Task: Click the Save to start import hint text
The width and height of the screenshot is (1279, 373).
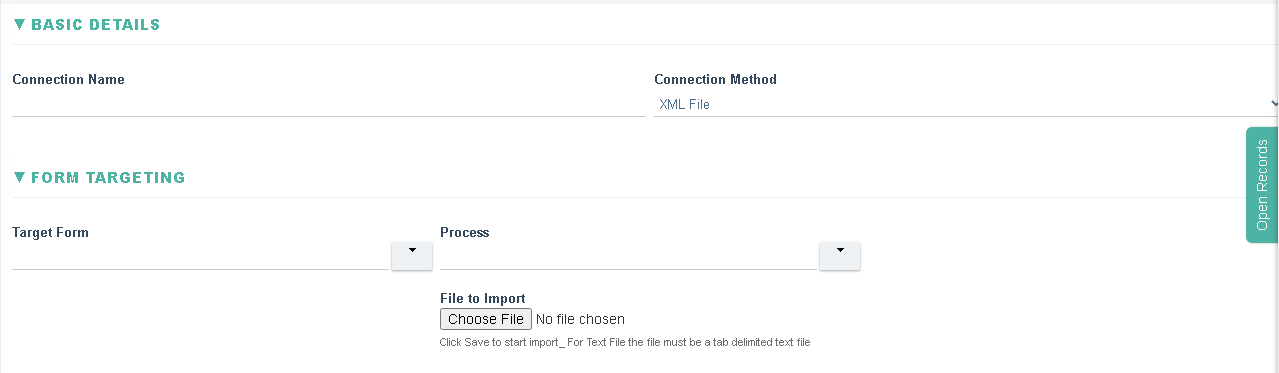Action: tap(625, 342)
